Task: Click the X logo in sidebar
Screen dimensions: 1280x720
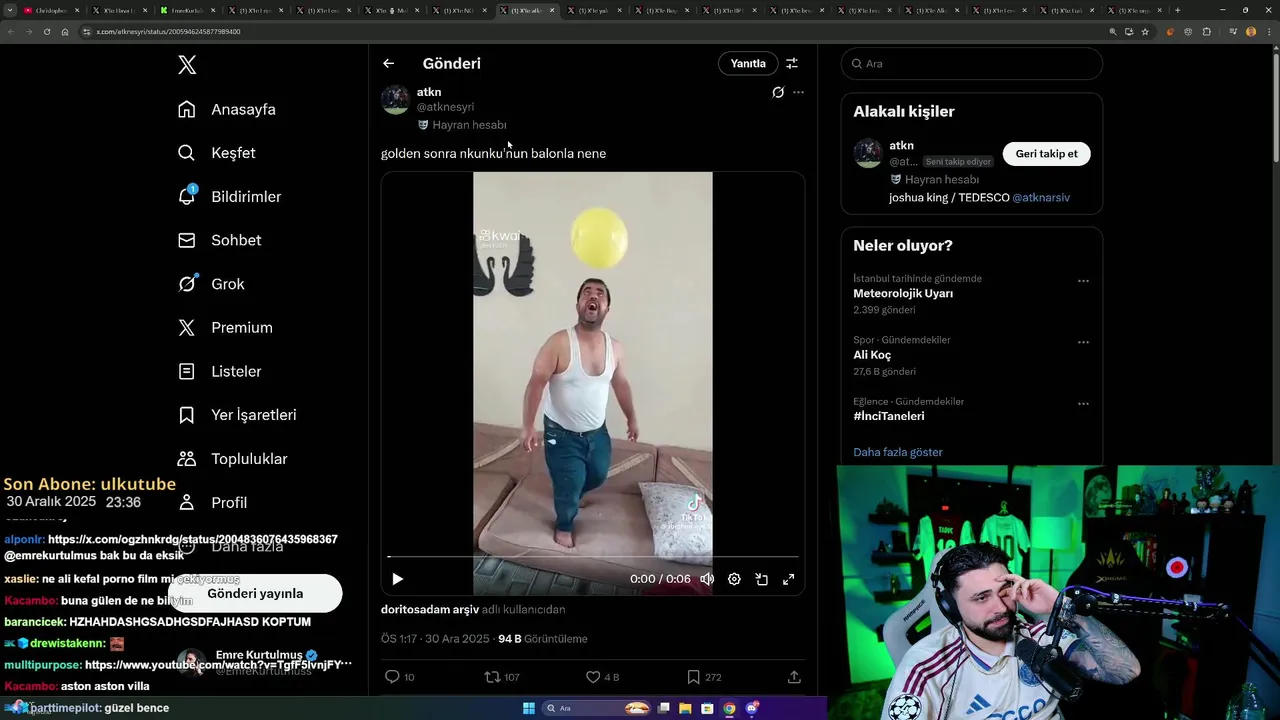Action: click(x=187, y=65)
